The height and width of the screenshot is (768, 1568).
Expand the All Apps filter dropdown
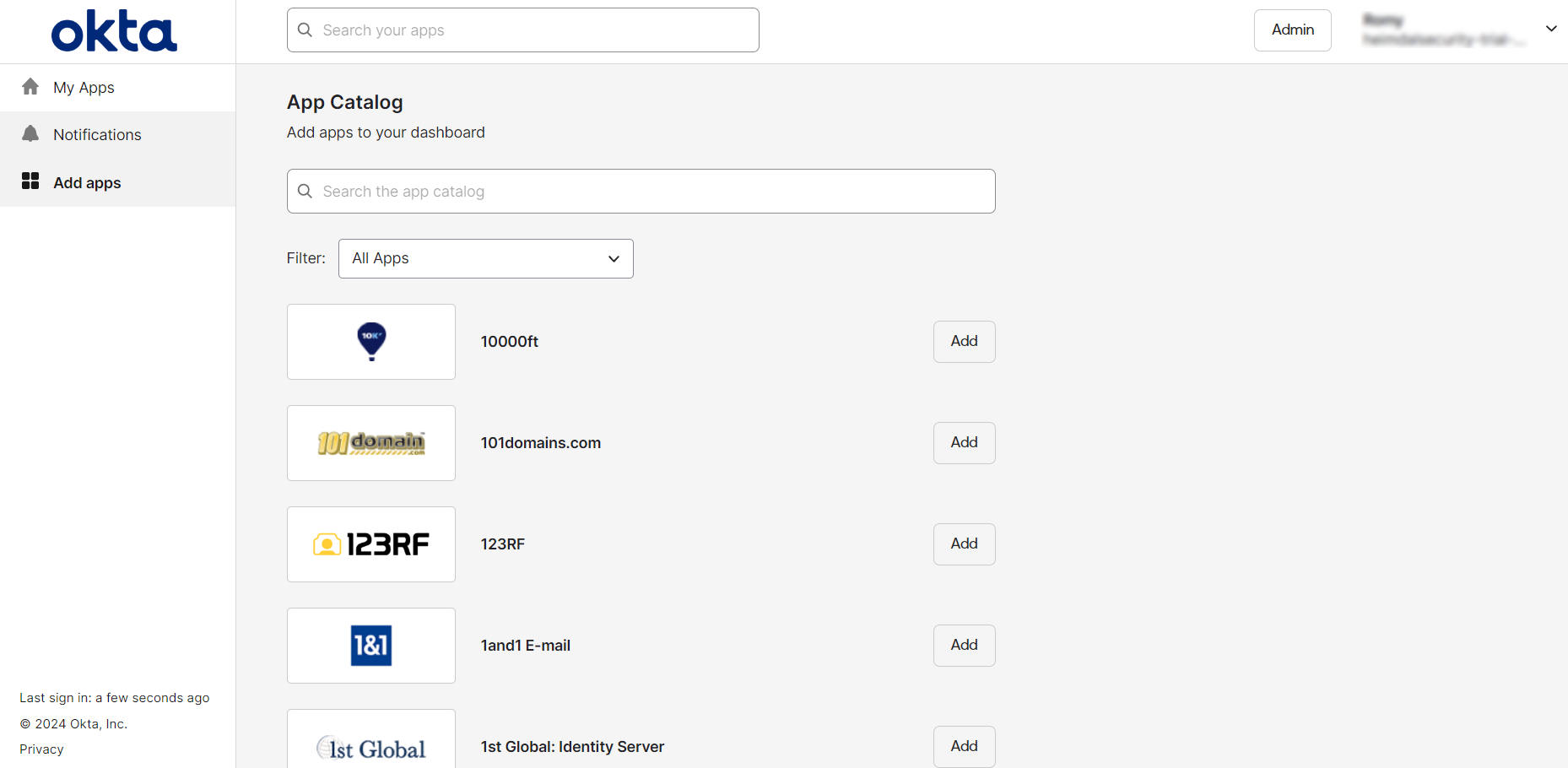click(485, 258)
